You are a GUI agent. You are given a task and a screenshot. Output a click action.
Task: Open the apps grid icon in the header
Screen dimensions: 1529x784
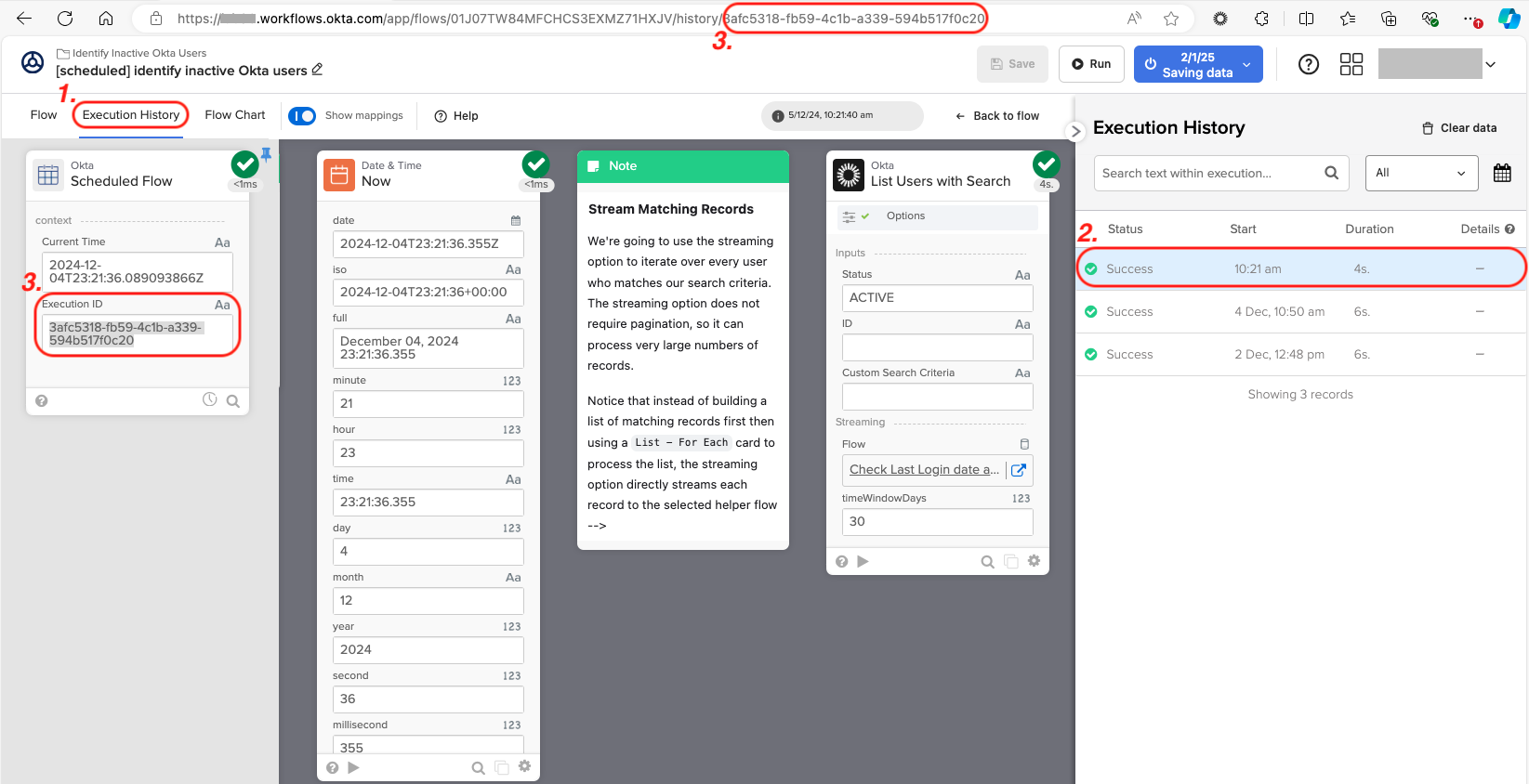tap(1351, 64)
